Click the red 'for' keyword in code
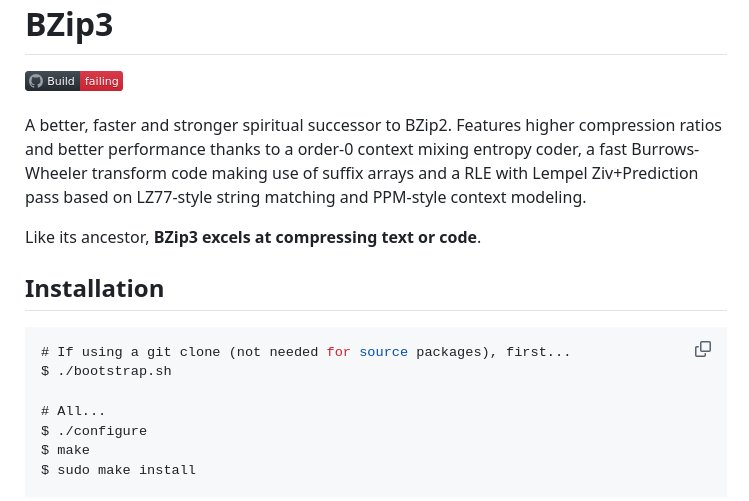This screenshot has width=749, height=501. tap(338, 352)
